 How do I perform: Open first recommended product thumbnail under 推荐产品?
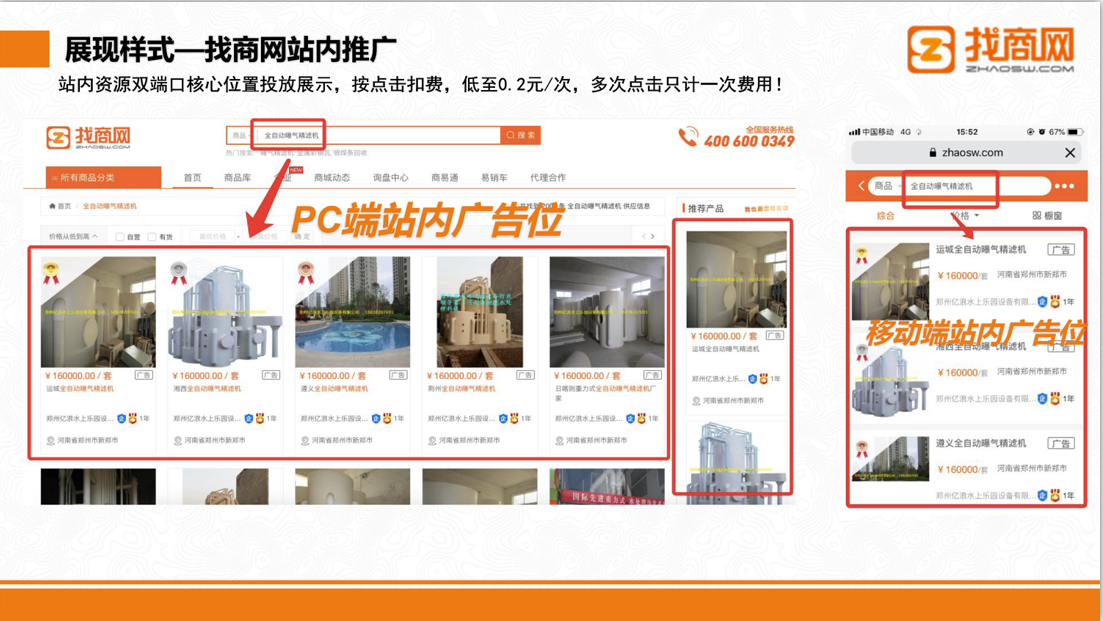pyautogui.click(x=737, y=279)
